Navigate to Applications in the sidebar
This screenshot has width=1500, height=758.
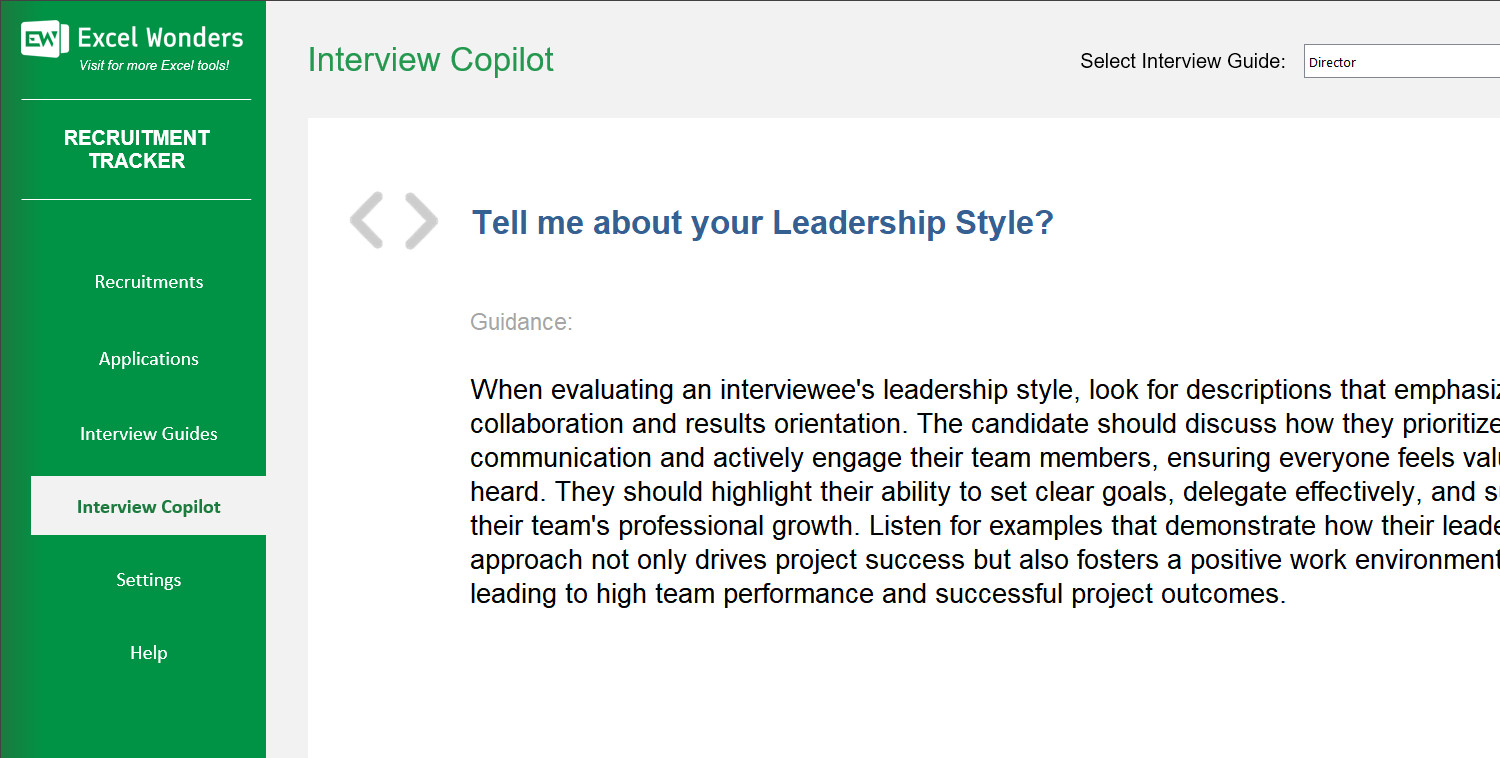[149, 359]
